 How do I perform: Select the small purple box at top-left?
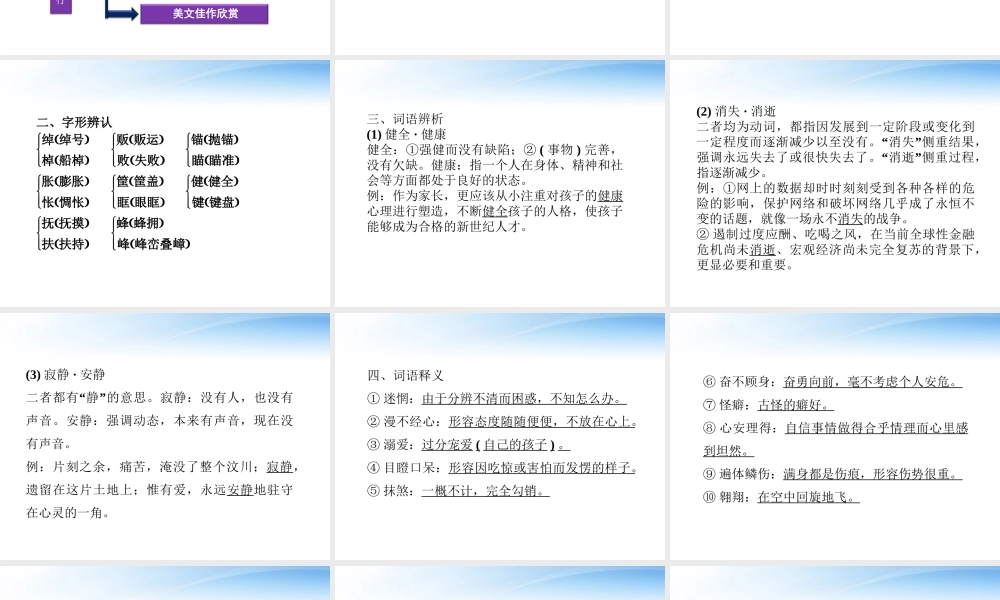tap(61, 5)
